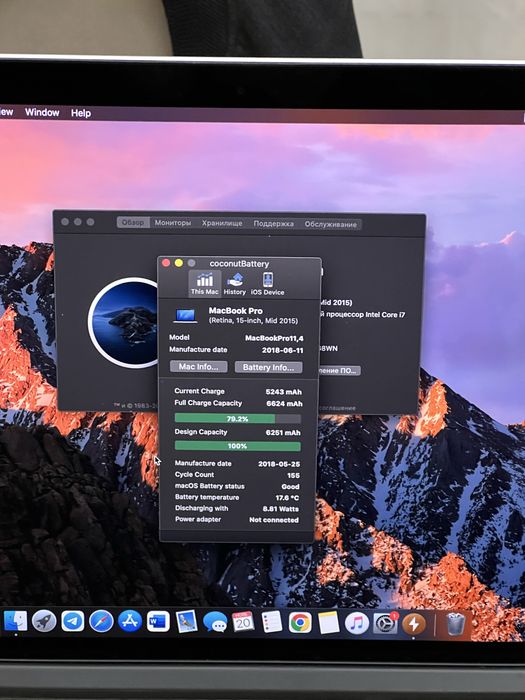Open the Window menu
The image size is (525, 700).
pyautogui.click(x=42, y=112)
